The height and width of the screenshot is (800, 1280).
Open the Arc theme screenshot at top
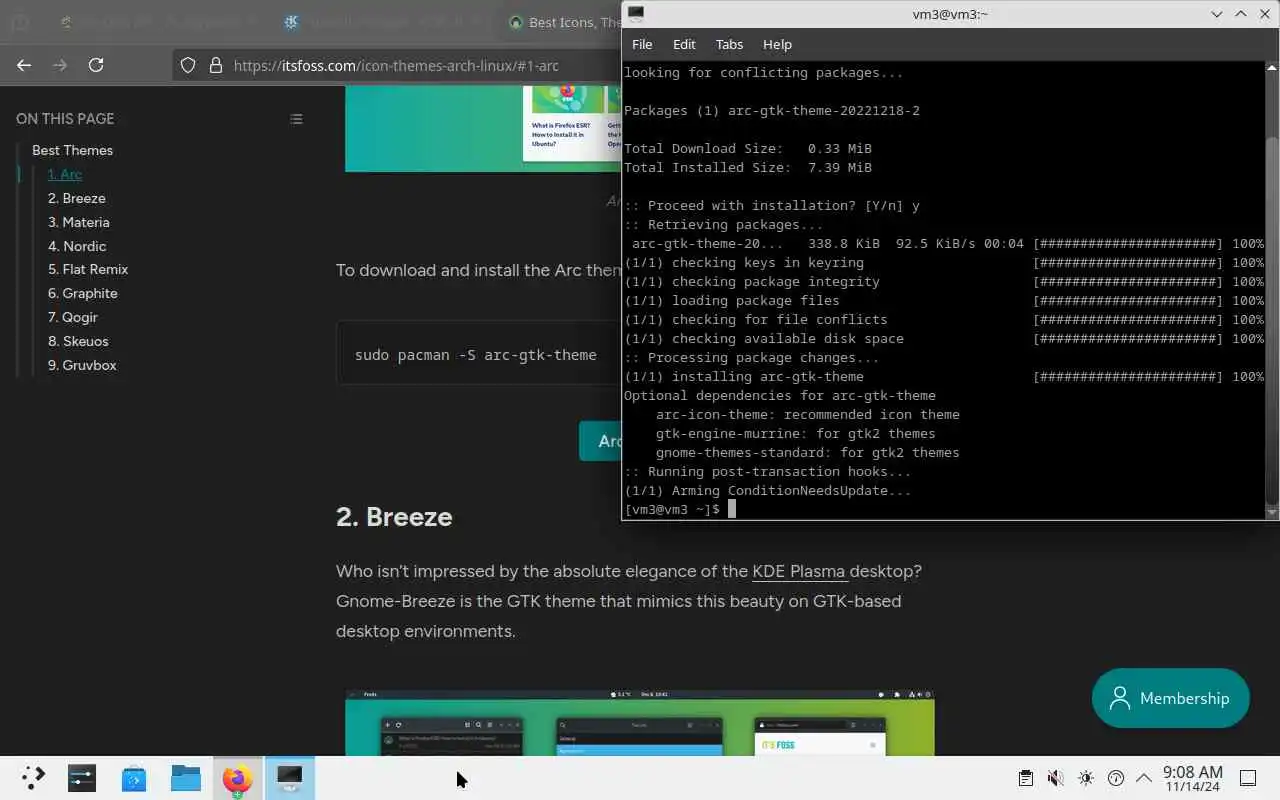click(x=483, y=128)
